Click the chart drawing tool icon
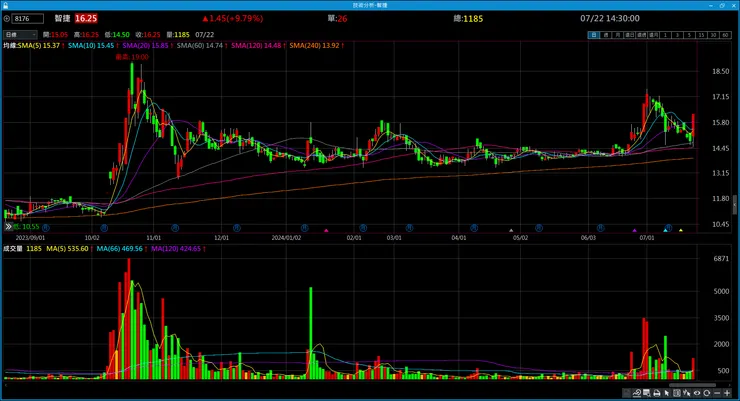This screenshot has height=401, width=740. tap(637, 393)
